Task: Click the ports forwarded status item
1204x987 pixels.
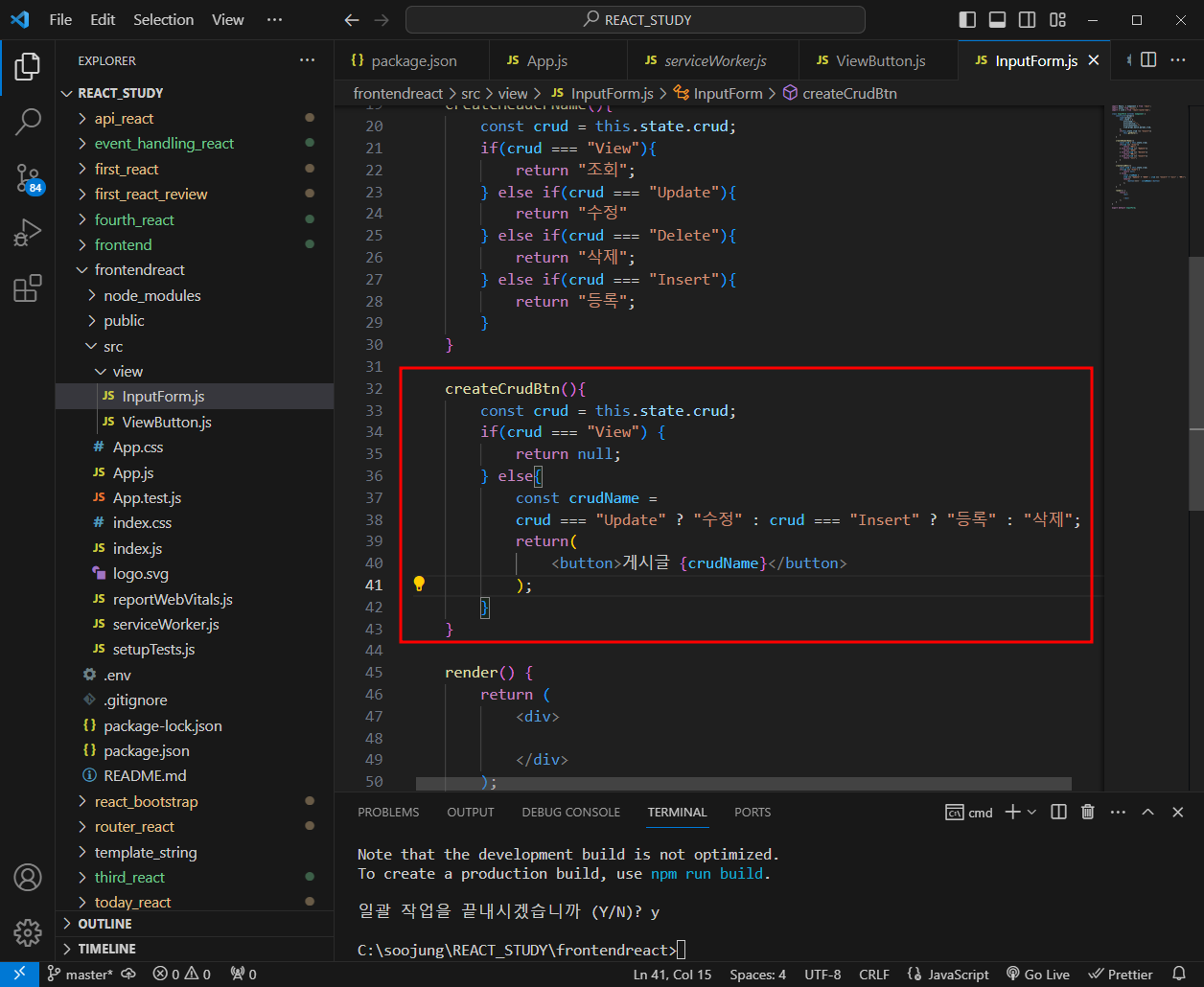Action: [x=243, y=974]
